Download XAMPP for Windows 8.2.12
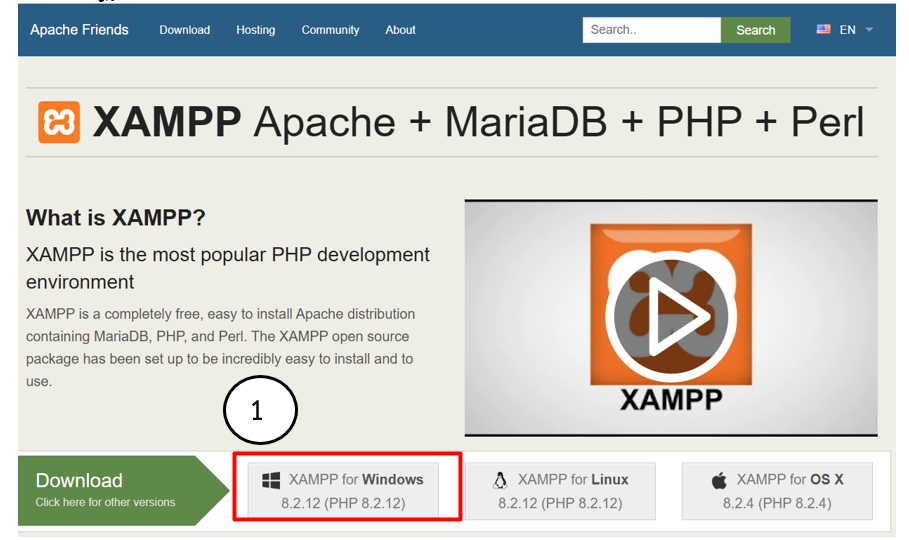Viewport: 909px width, 540px height. 343,491
